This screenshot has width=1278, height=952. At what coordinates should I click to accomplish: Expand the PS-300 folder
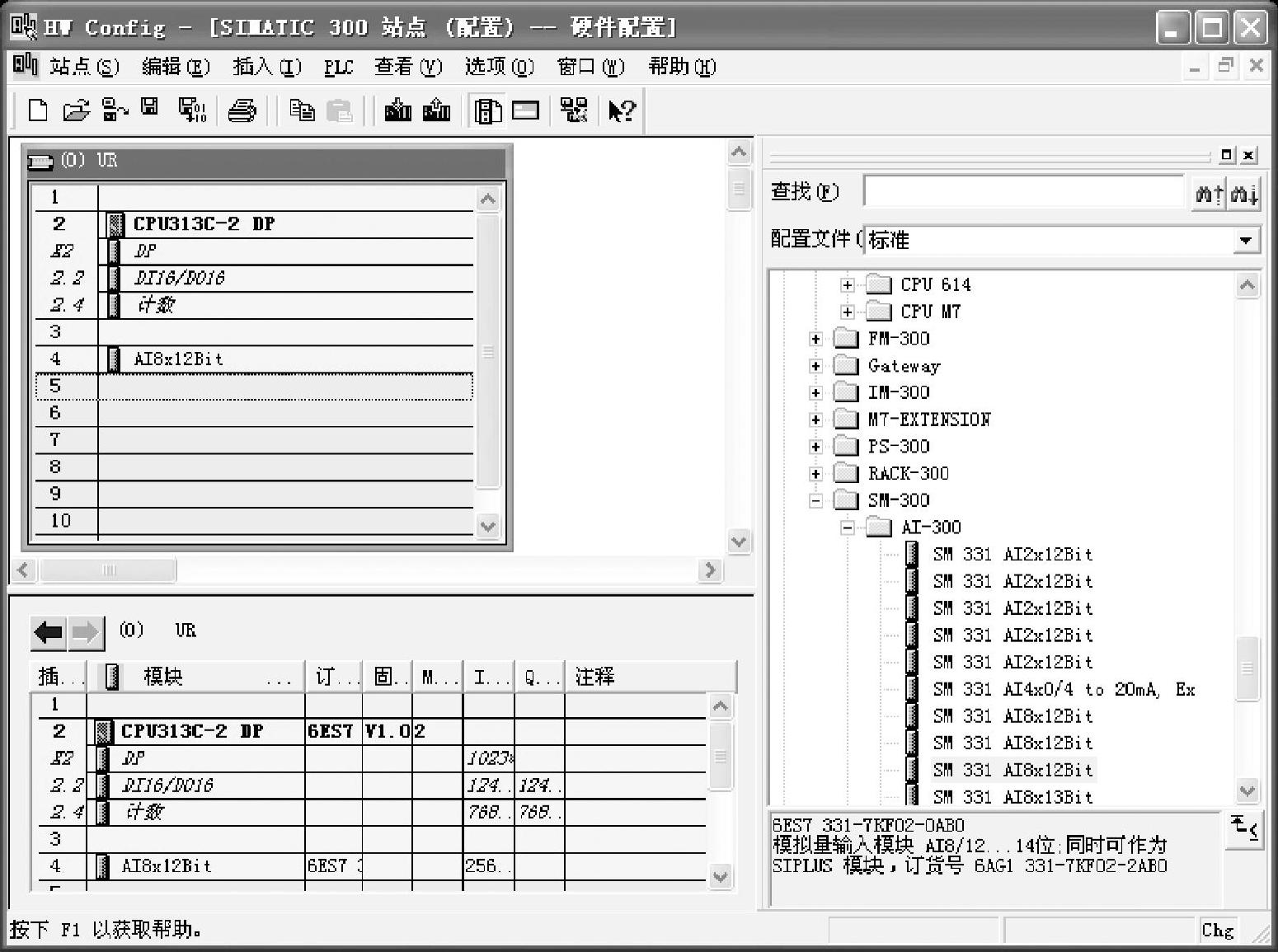click(x=815, y=448)
